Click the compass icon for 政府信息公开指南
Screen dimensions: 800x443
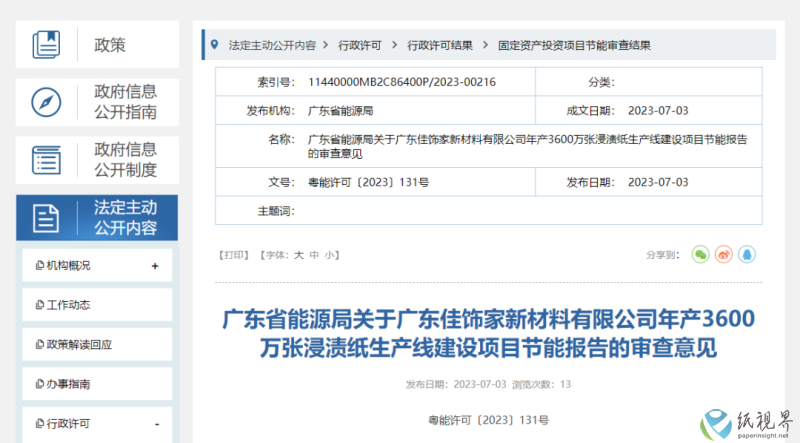(46, 102)
